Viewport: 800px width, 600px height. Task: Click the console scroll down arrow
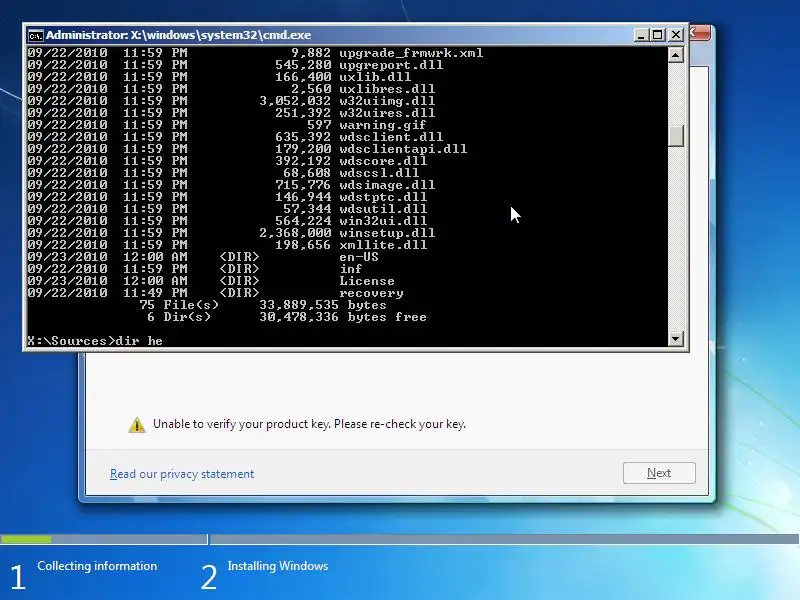click(676, 338)
